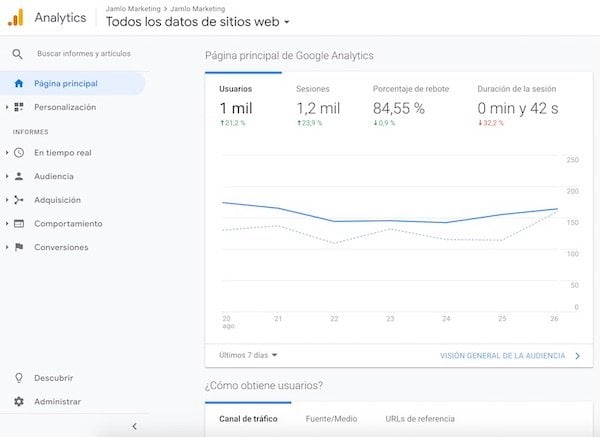600x437 pixels.
Task: Open Administrar via the gear icon
Action: [x=19, y=402]
